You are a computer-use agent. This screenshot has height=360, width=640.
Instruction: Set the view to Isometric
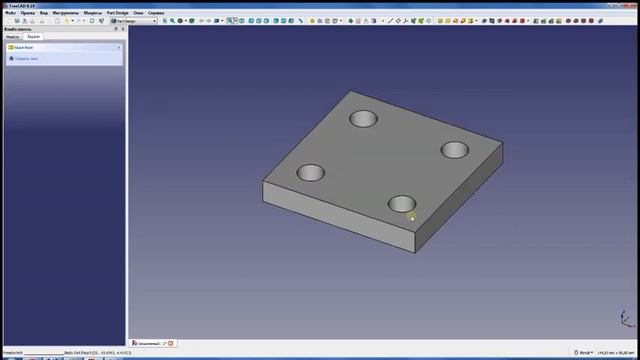tap(242, 20)
